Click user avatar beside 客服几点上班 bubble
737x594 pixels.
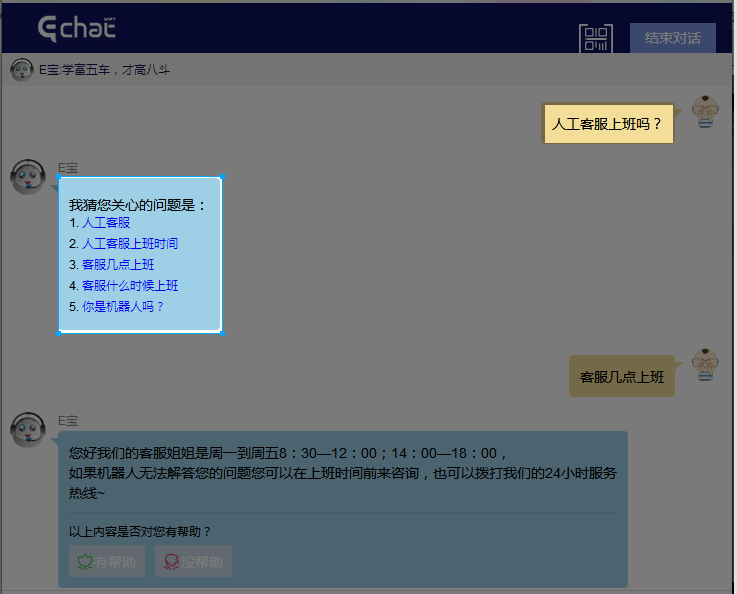tap(705, 365)
